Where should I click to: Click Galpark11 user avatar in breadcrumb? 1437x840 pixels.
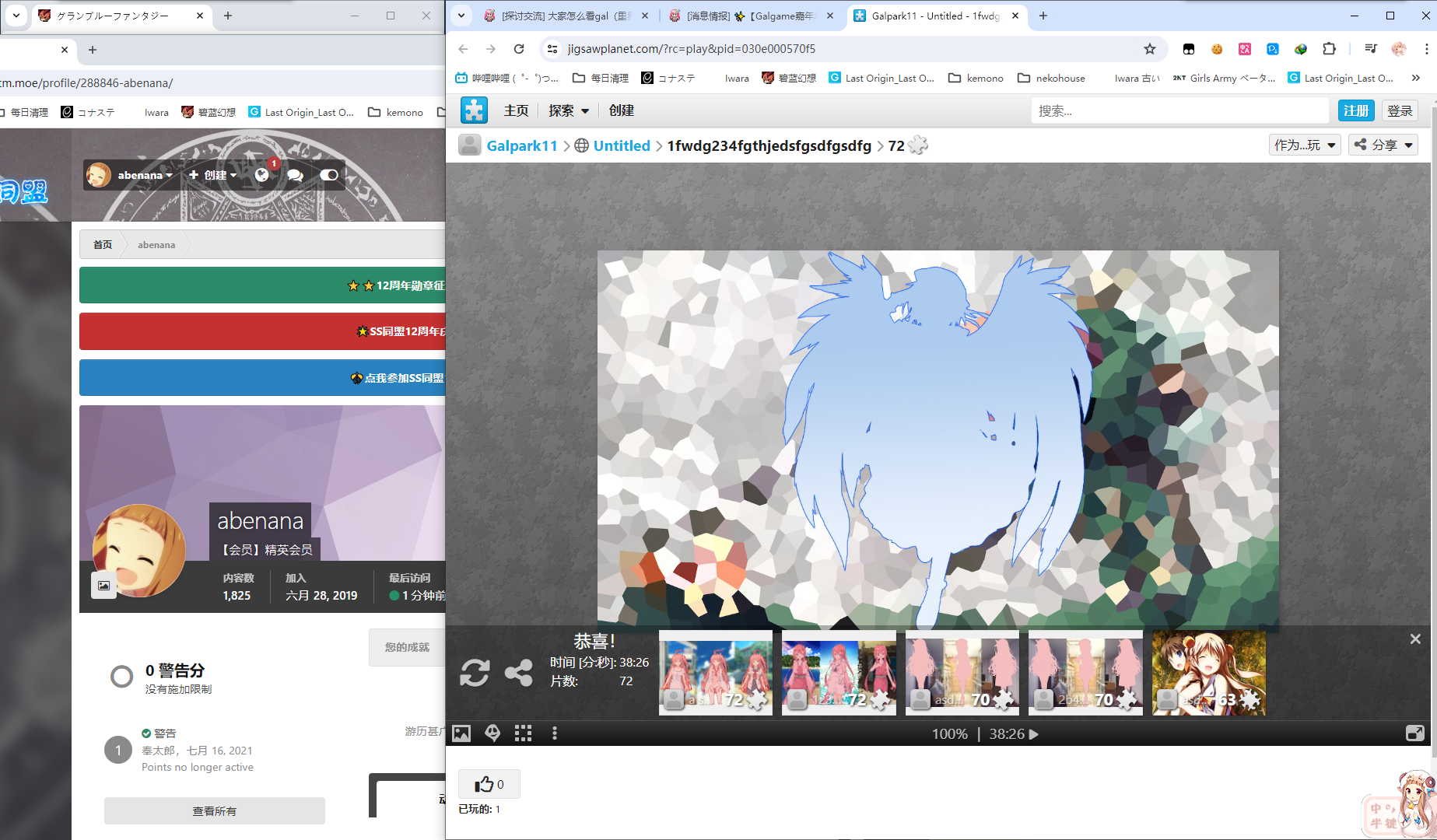pos(469,145)
